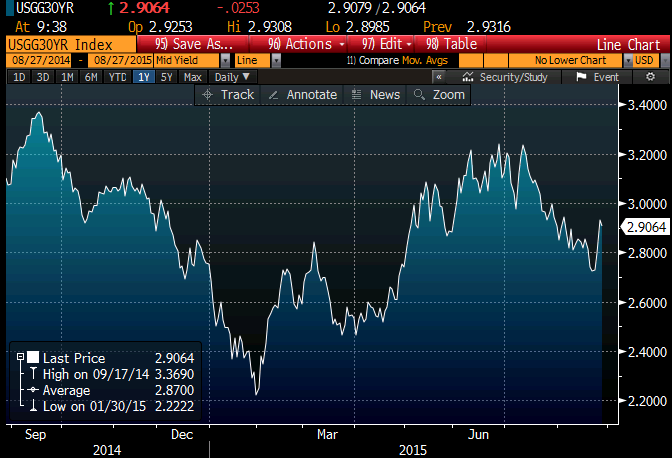The width and height of the screenshot is (672, 458).
Task: Select the YTD time range
Action: point(118,77)
